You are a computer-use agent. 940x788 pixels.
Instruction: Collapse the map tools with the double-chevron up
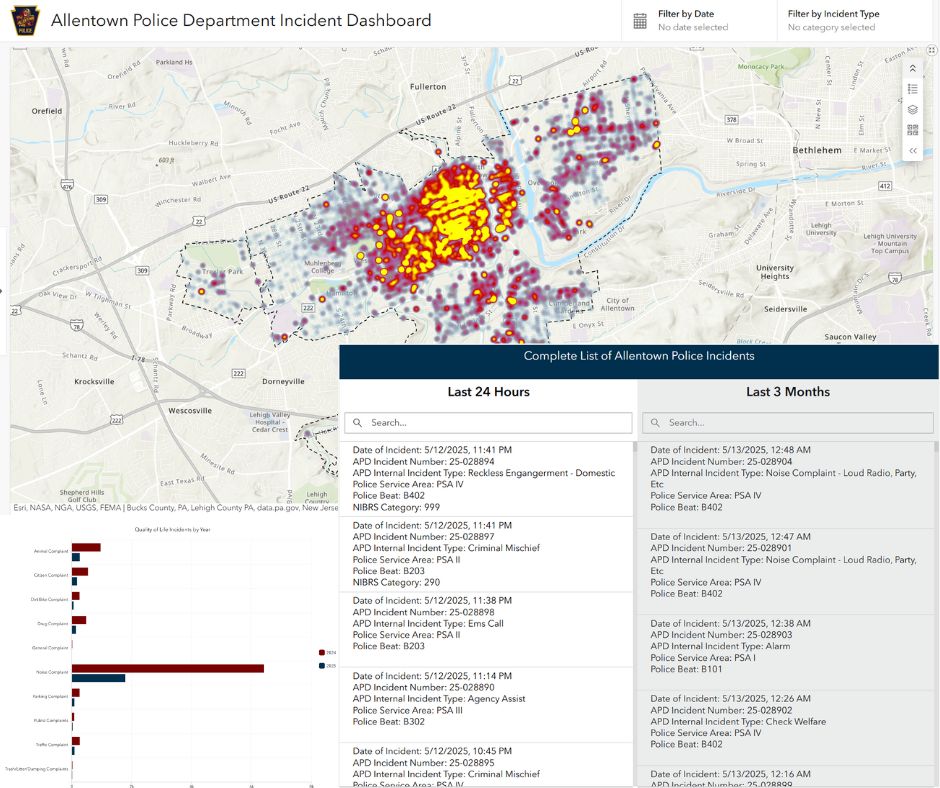pos(912,68)
